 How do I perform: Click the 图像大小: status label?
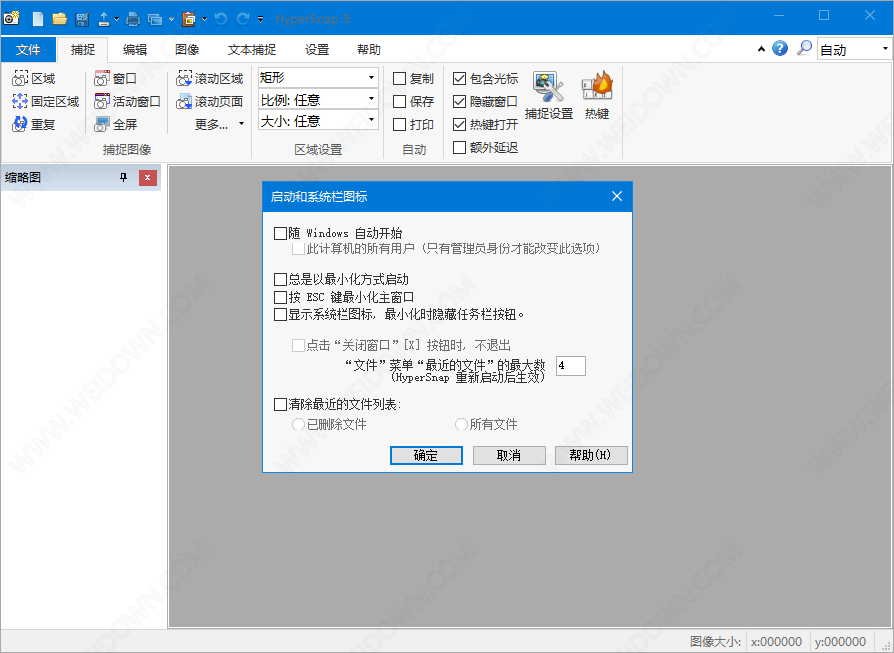(x=715, y=642)
